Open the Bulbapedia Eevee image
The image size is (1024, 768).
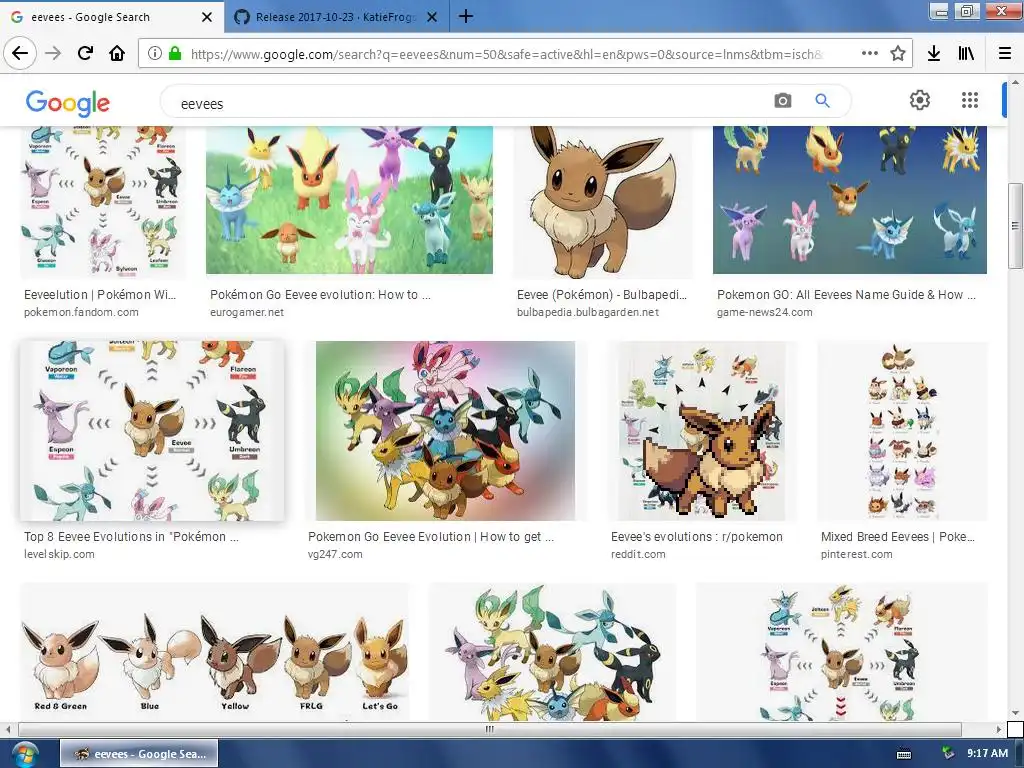[601, 202]
